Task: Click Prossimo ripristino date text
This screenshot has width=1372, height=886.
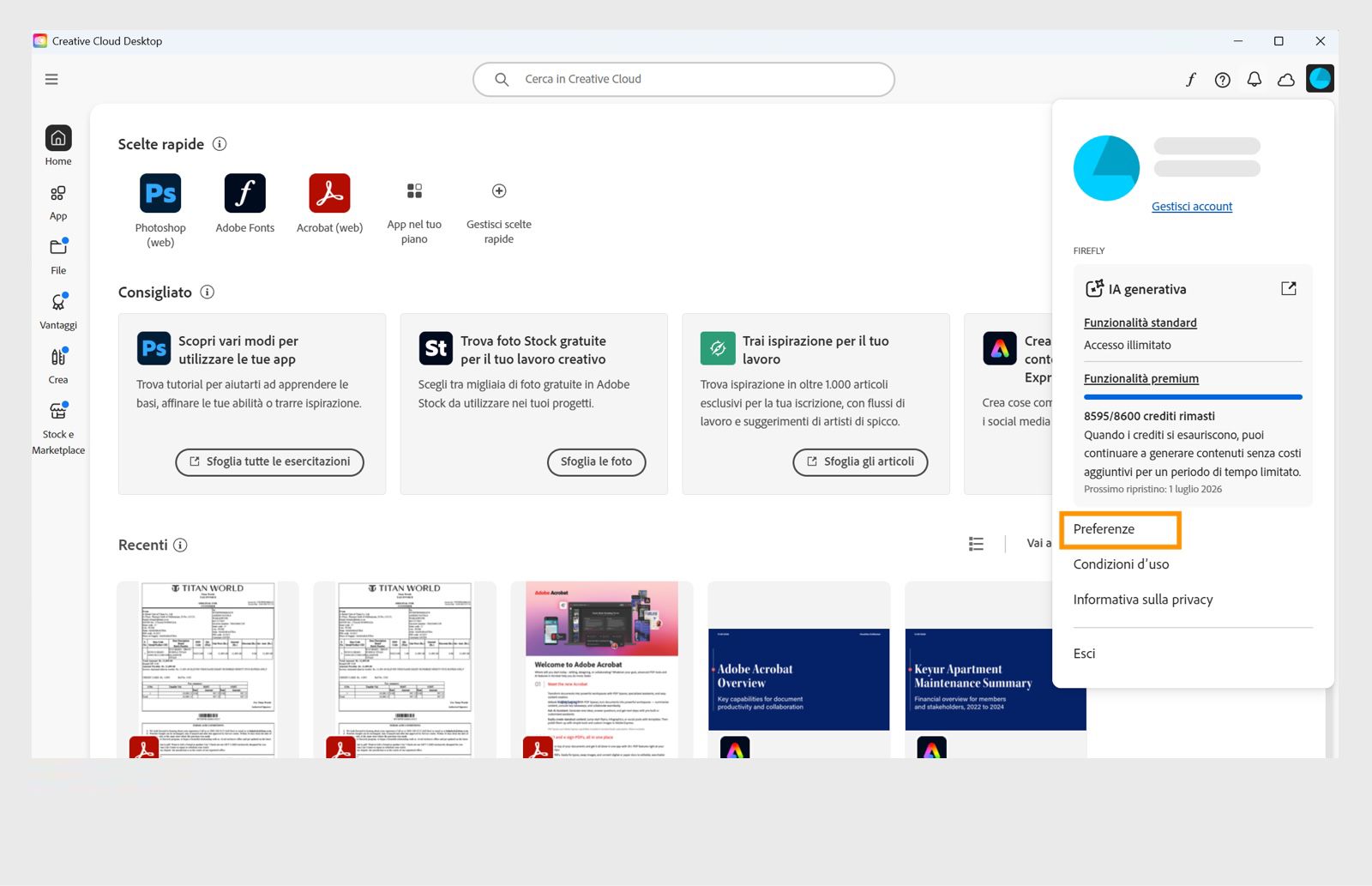Action: [1153, 489]
